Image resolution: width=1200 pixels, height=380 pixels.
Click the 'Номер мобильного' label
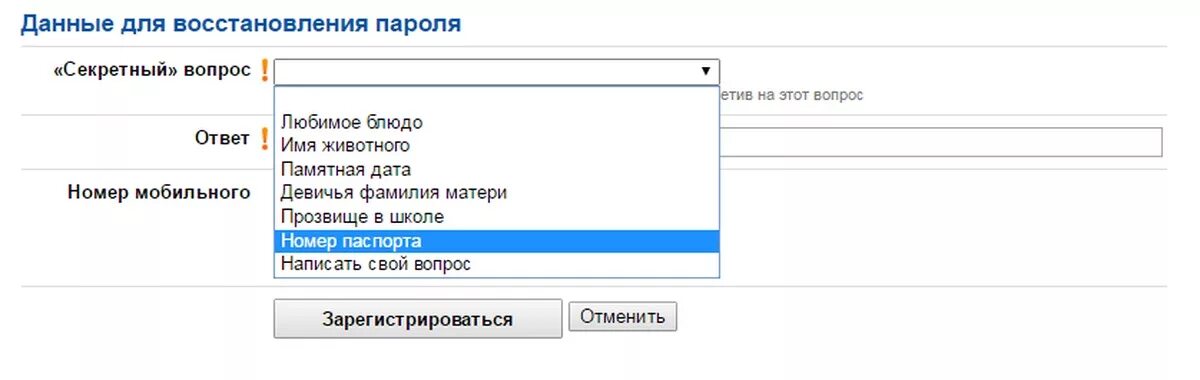[x=159, y=193]
